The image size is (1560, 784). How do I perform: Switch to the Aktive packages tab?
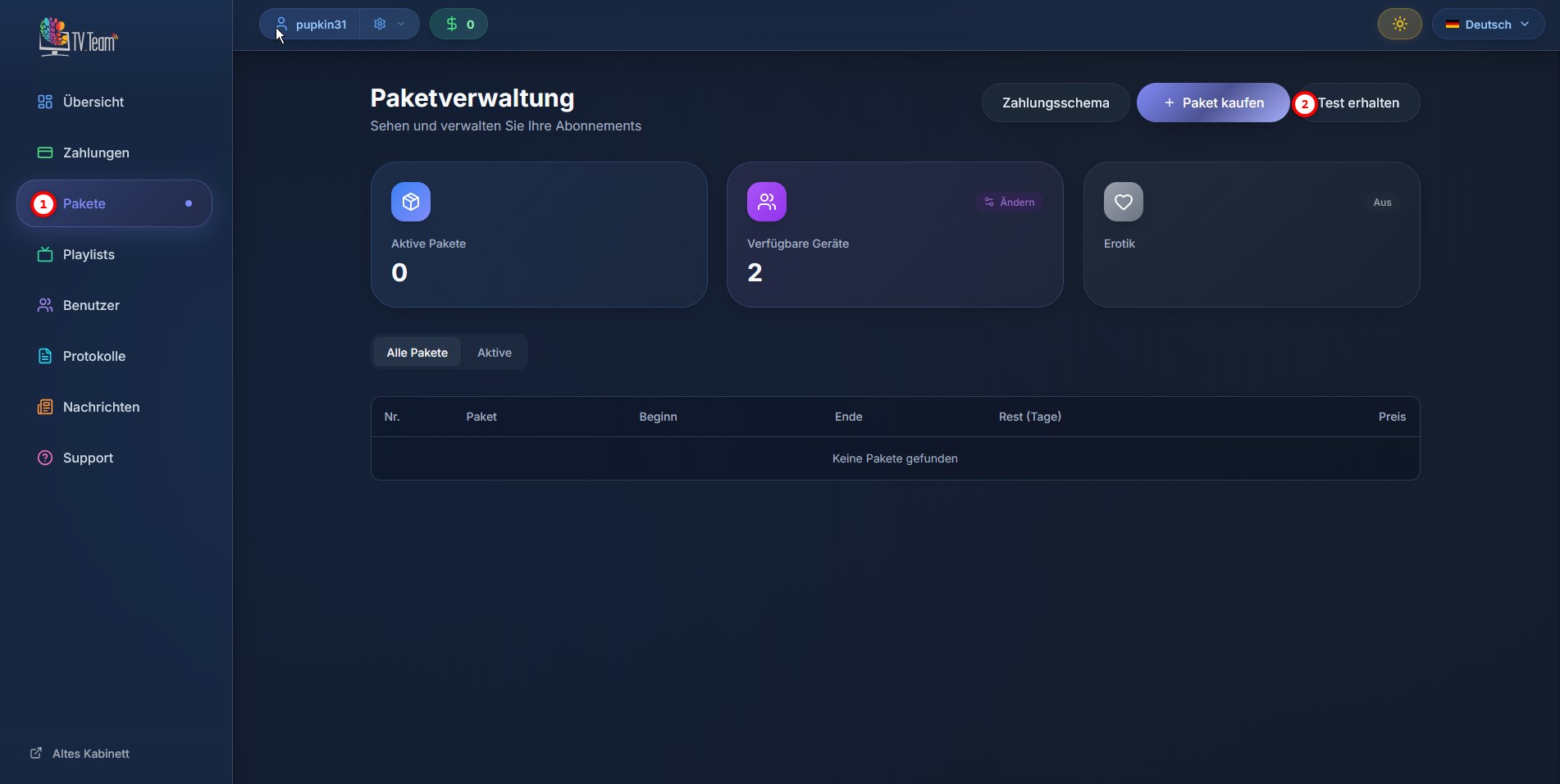(494, 353)
